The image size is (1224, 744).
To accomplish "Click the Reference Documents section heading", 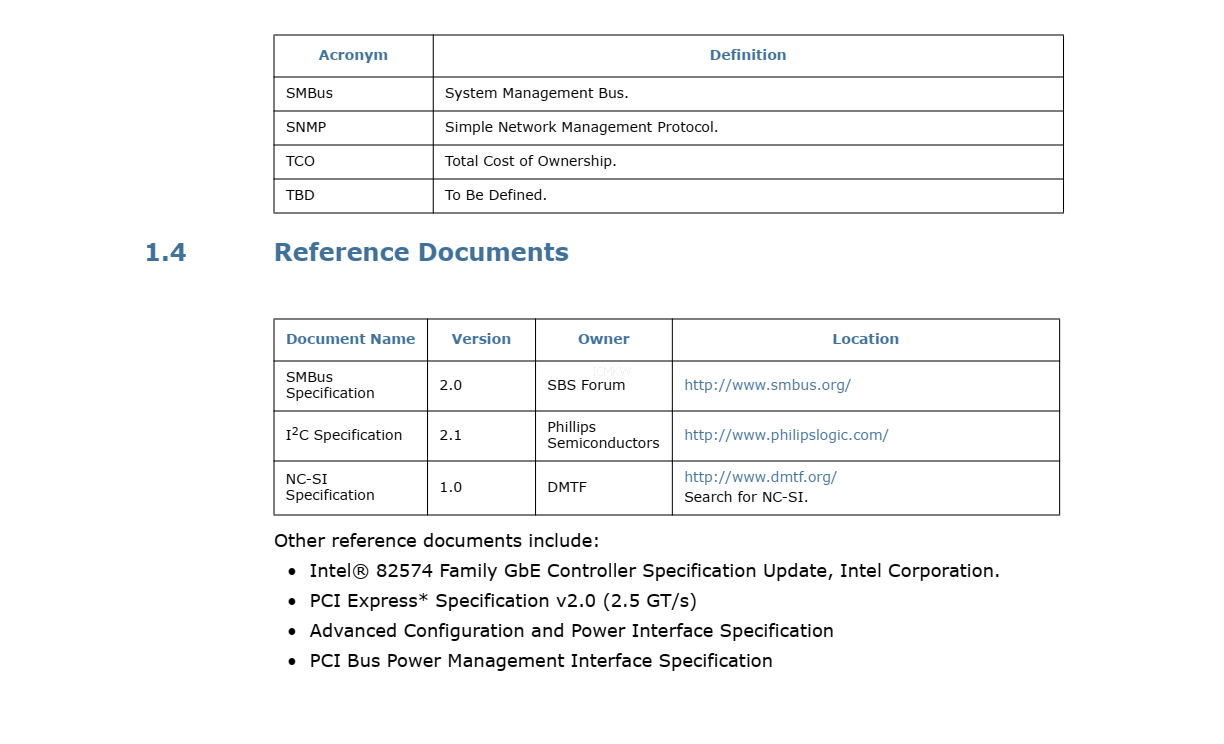I will pyautogui.click(x=421, y=253).
